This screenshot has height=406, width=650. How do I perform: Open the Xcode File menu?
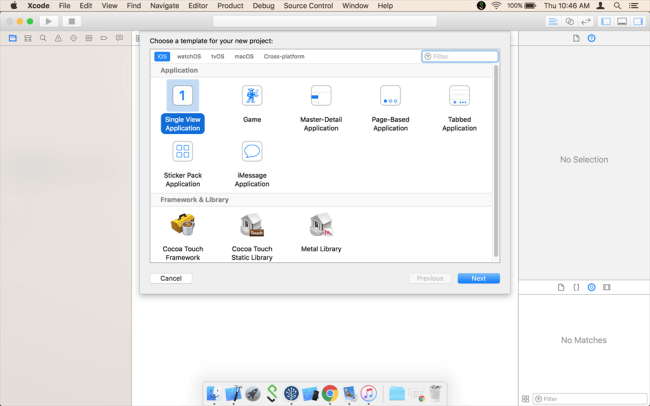pyautogui.click(x=64, y=5)
